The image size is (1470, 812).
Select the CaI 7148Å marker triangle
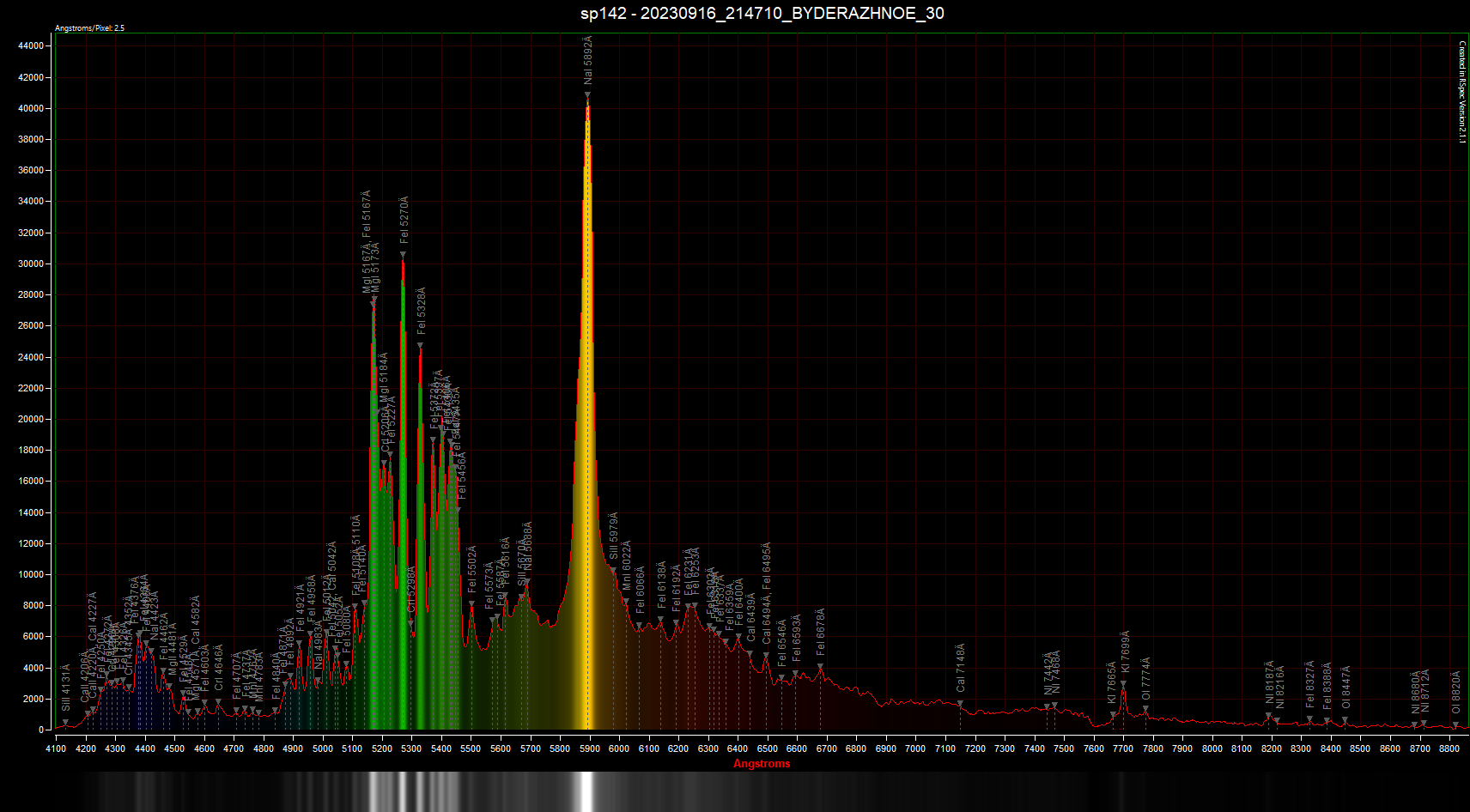[960, 703]
